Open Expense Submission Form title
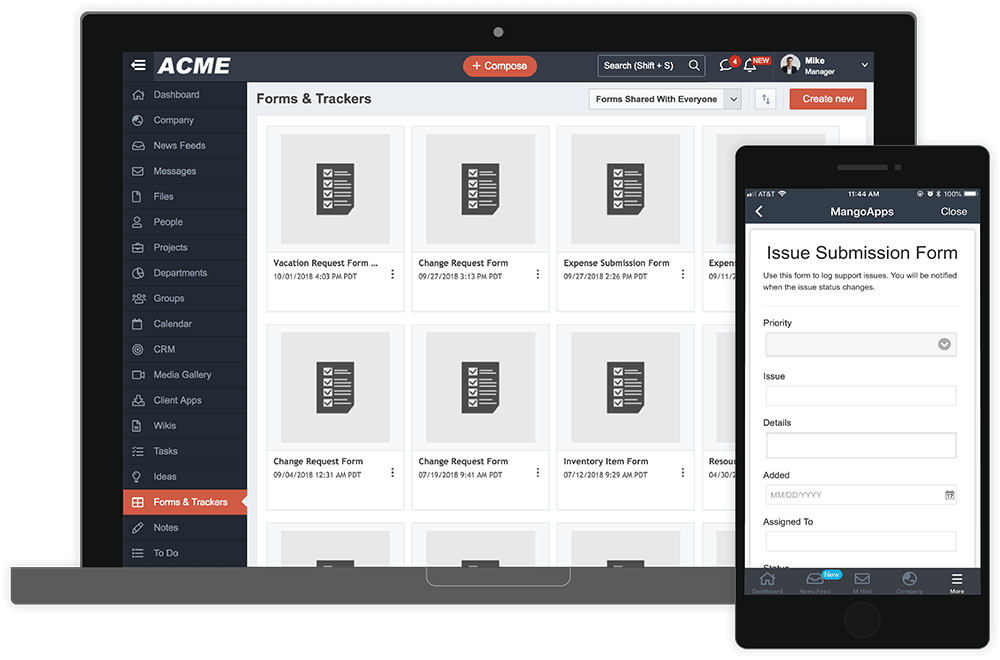The width and height of the screenshot is (1000, 660). pos(617,263)
